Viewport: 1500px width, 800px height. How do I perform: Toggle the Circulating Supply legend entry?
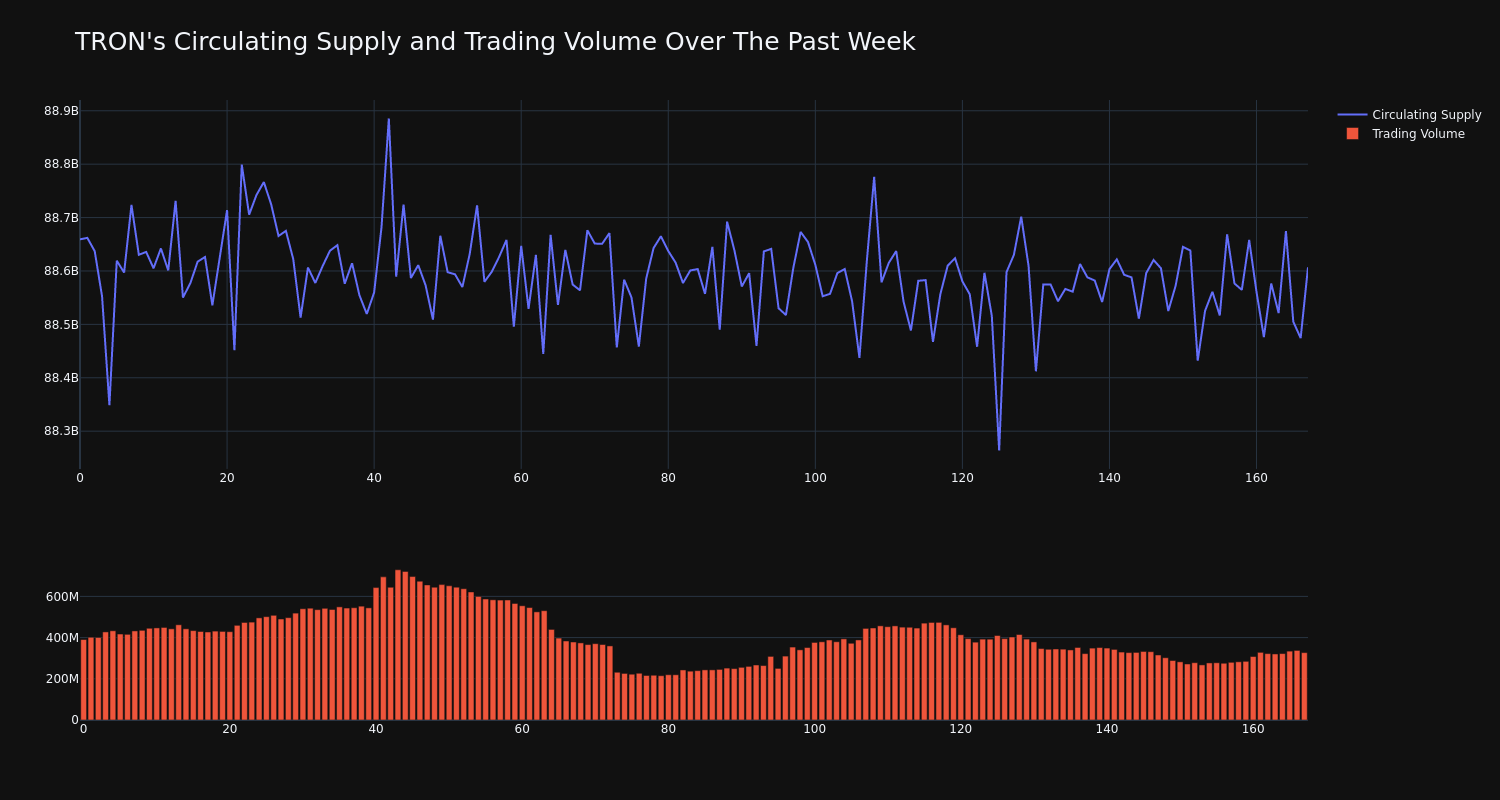(1409, 115)
